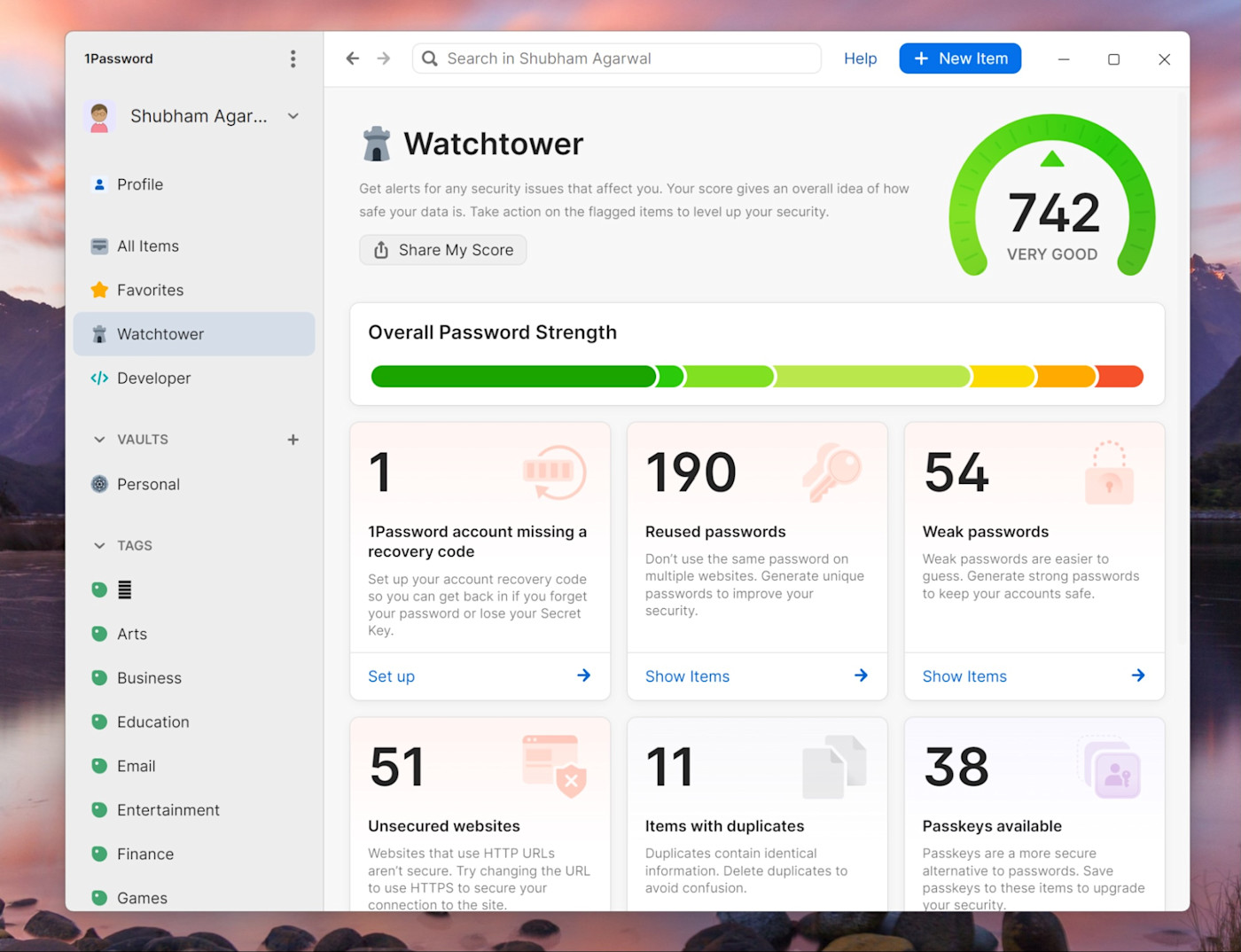Select Watchtower in the sidebar

pos(194,334)
